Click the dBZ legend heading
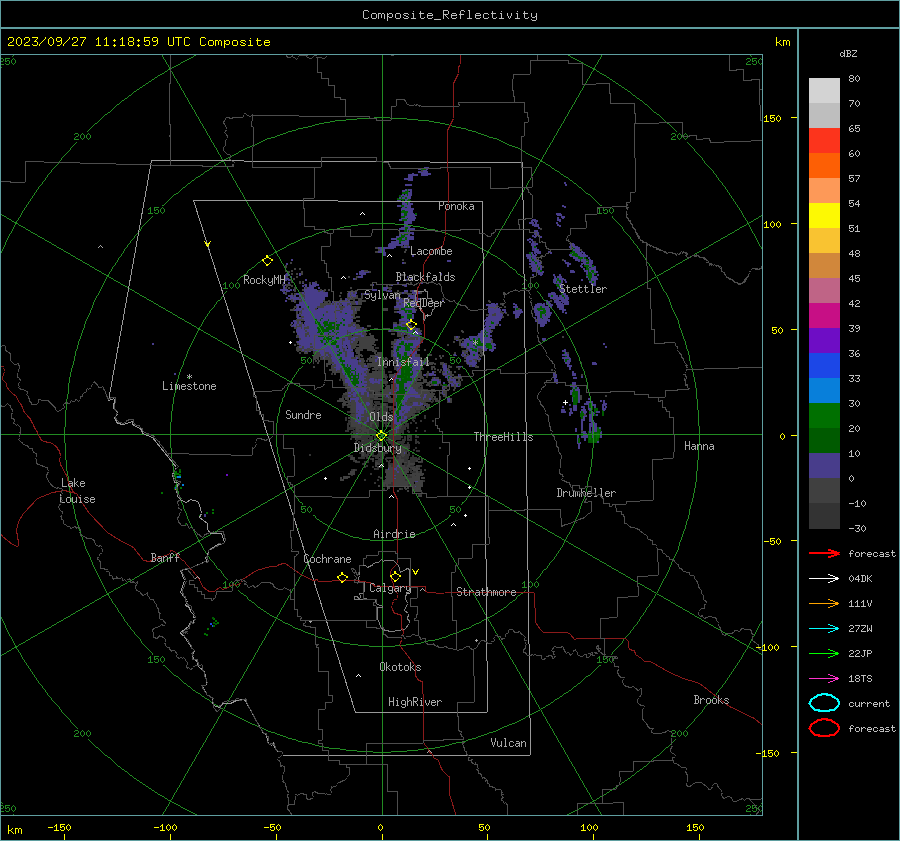Viewport: 900px width, 841px height. point(848,53)
